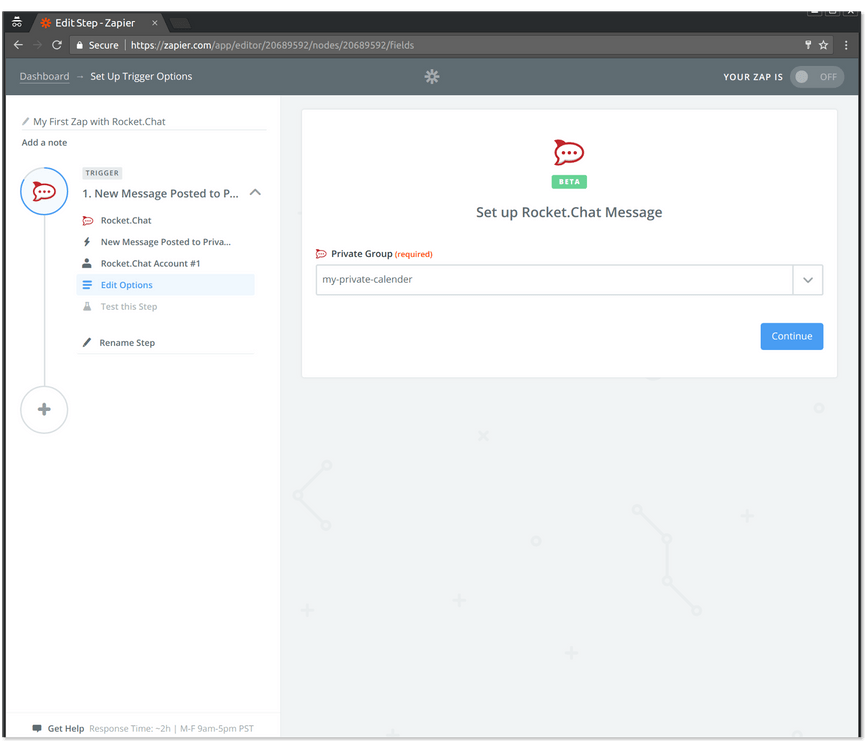Click the Continue button
This screenshot has width=865, height=750.
pyautogui.click(x=792, y=336)
